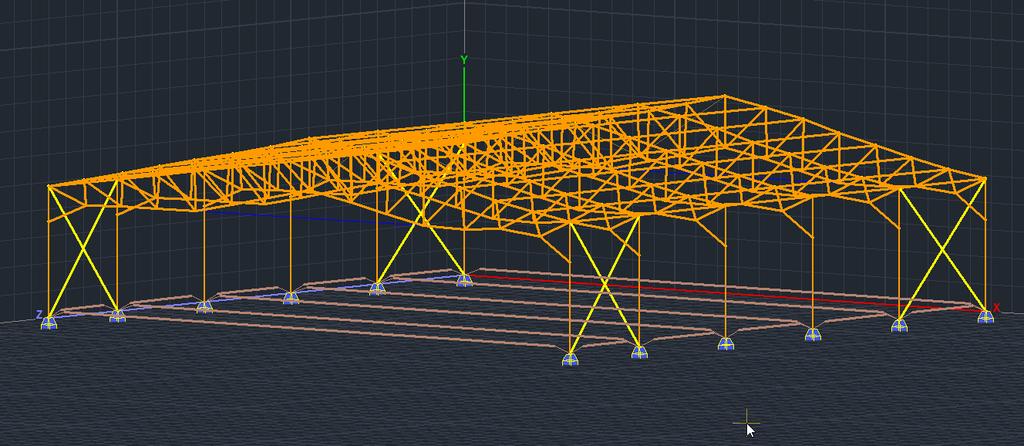Select the roof ridge apex node

click(x=723, y=97)
